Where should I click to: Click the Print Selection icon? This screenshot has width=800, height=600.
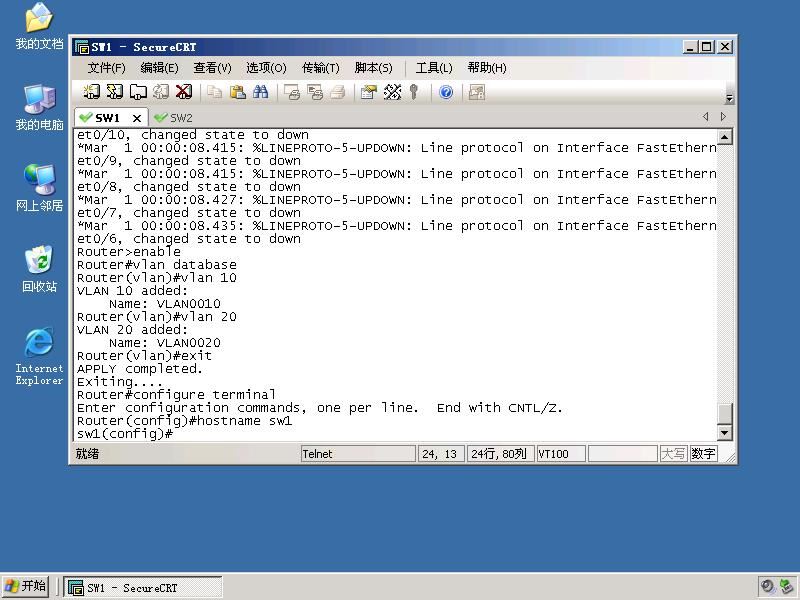(315, 92)
